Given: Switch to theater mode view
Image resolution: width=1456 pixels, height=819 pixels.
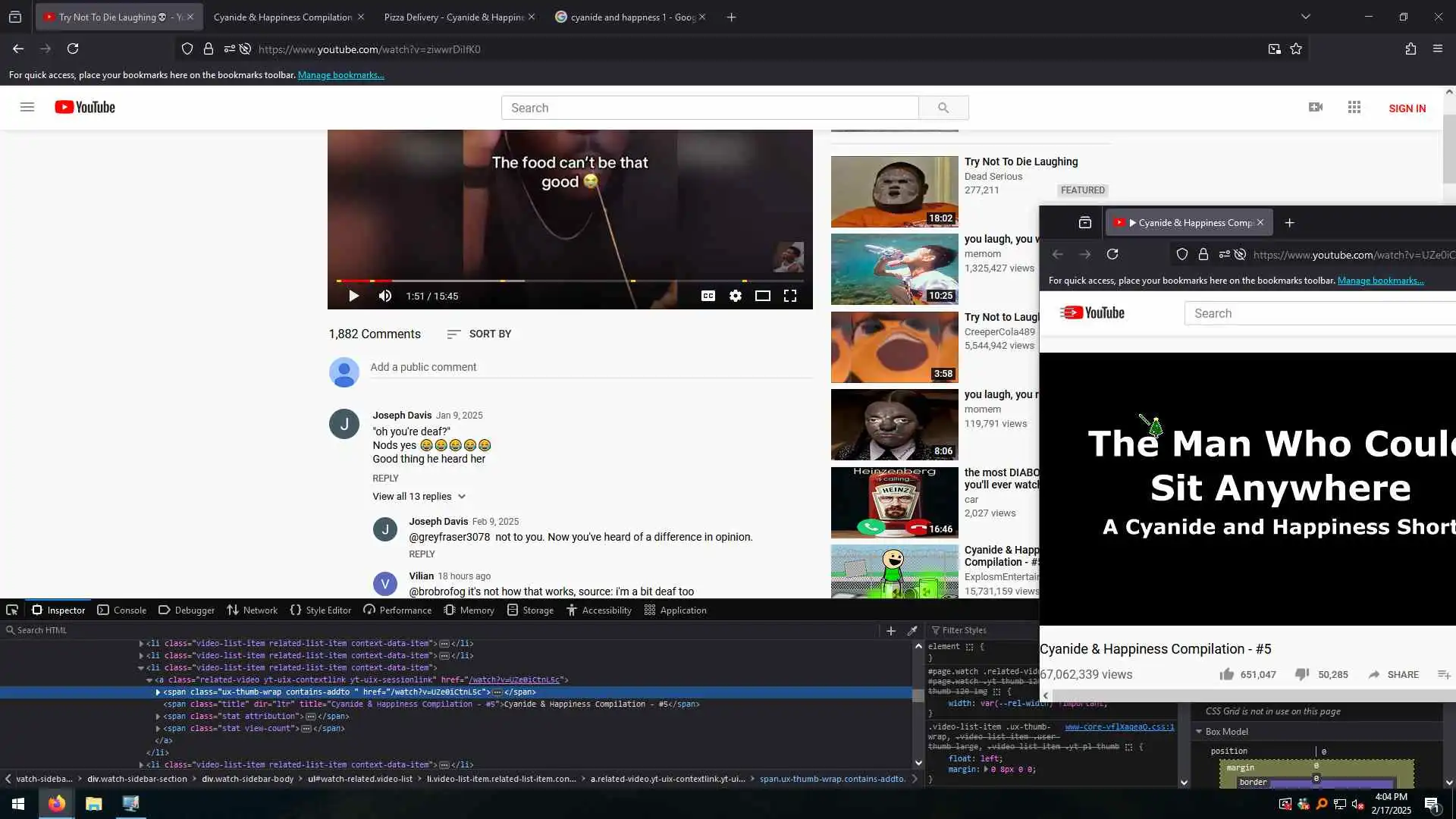Looking at the screenshot, I should 762,296.
